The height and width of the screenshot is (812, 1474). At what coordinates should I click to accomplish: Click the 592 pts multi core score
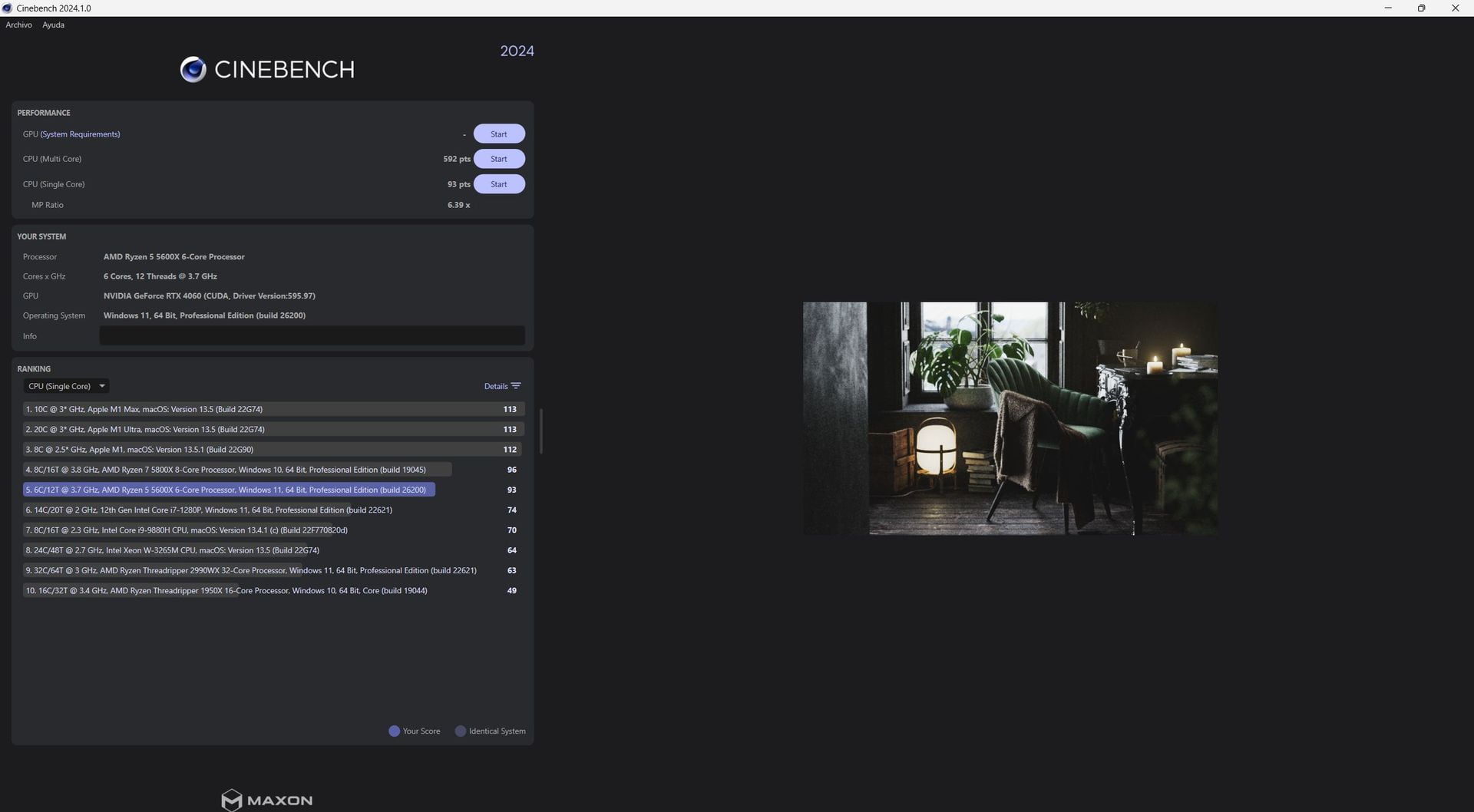(457, 159)
